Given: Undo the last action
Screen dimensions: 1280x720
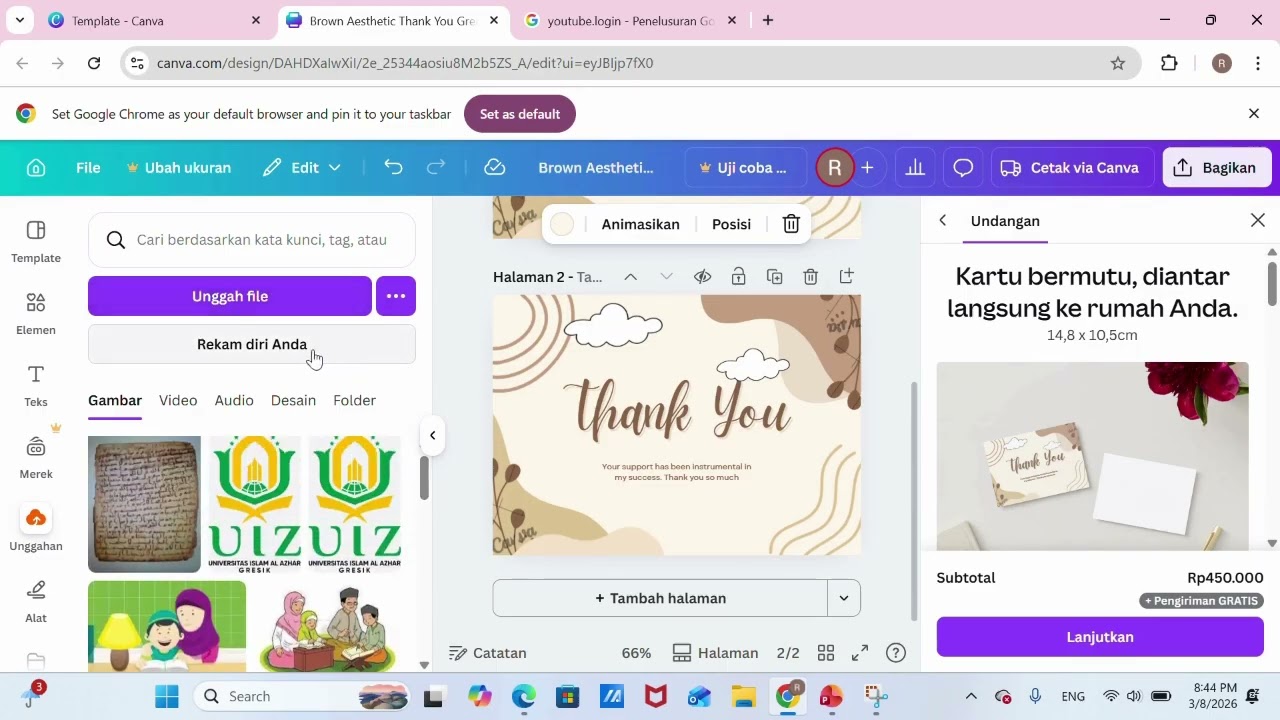Looking at the screenshot, I should tap(393, 167).
